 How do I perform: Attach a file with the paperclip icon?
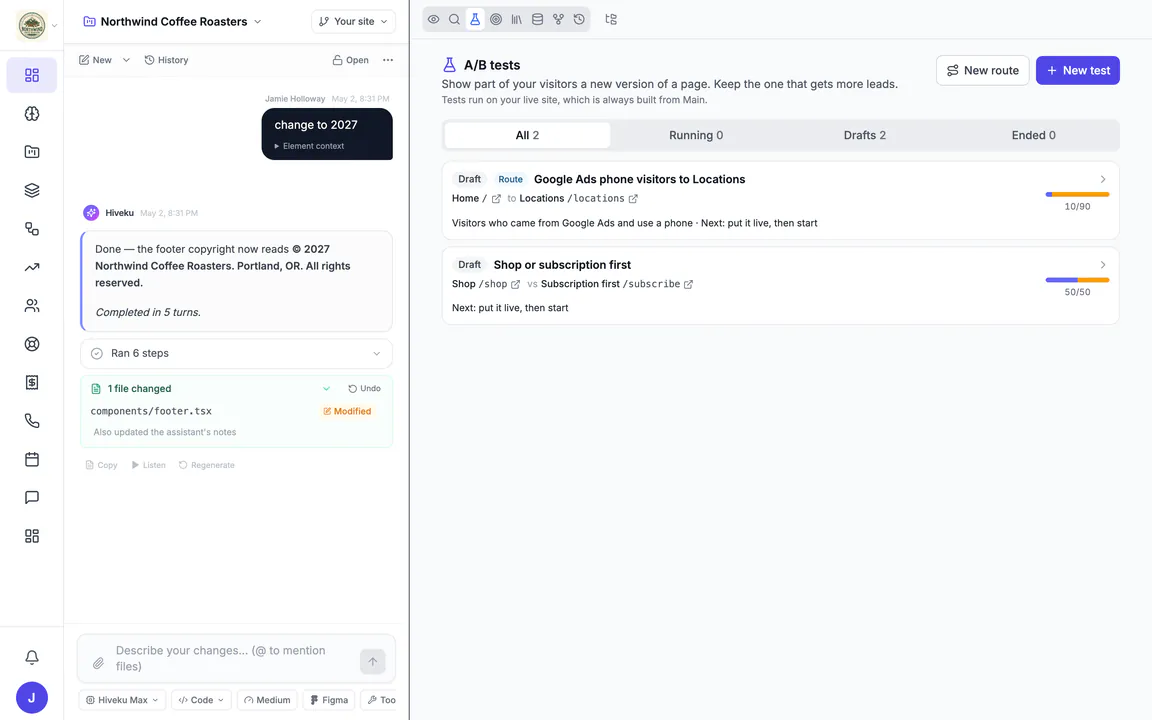coord(98,663)
